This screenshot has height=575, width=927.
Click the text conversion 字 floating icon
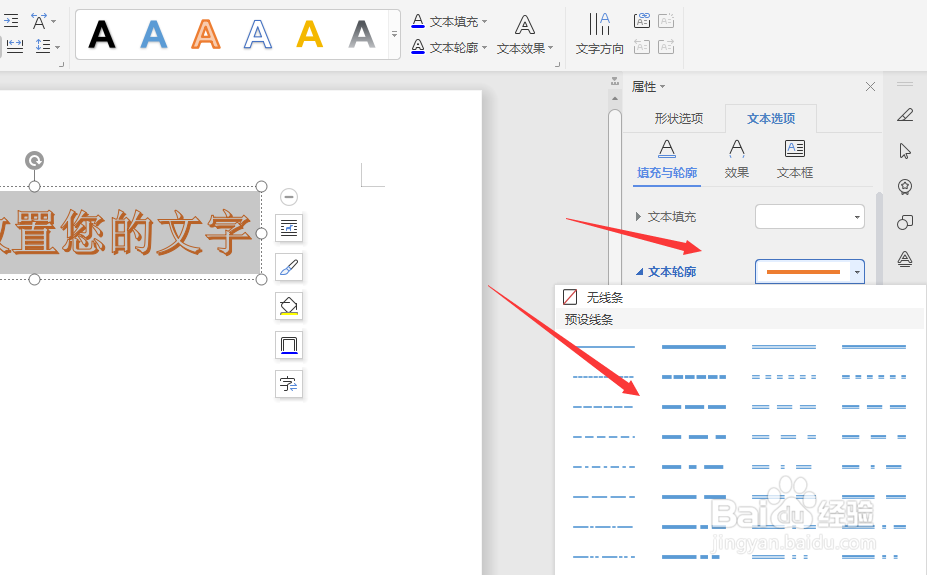[x=289, y=384]
